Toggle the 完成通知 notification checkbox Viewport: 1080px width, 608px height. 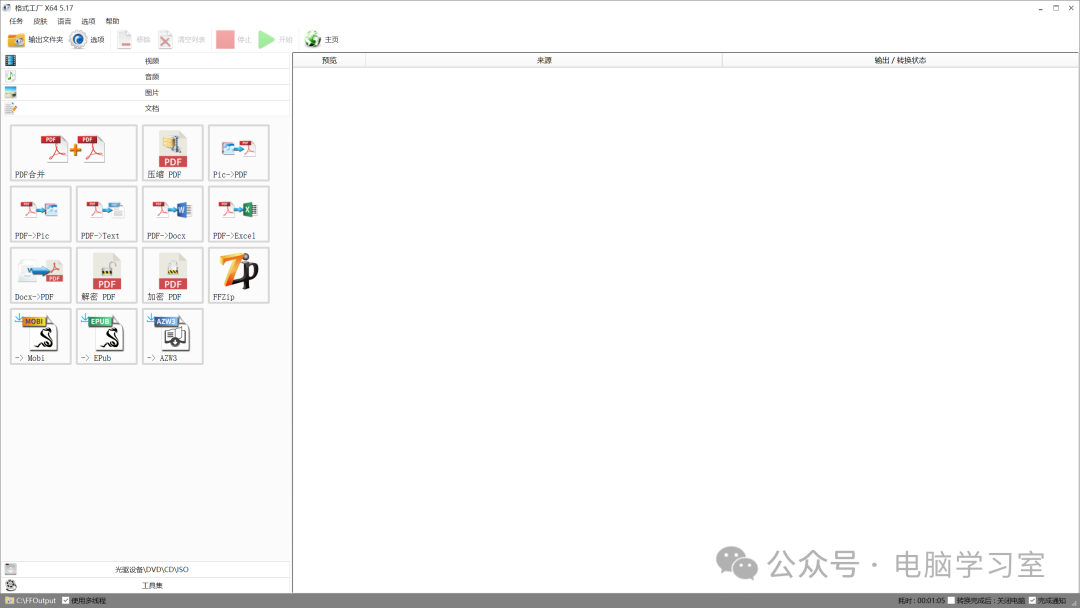[1032, 600]
